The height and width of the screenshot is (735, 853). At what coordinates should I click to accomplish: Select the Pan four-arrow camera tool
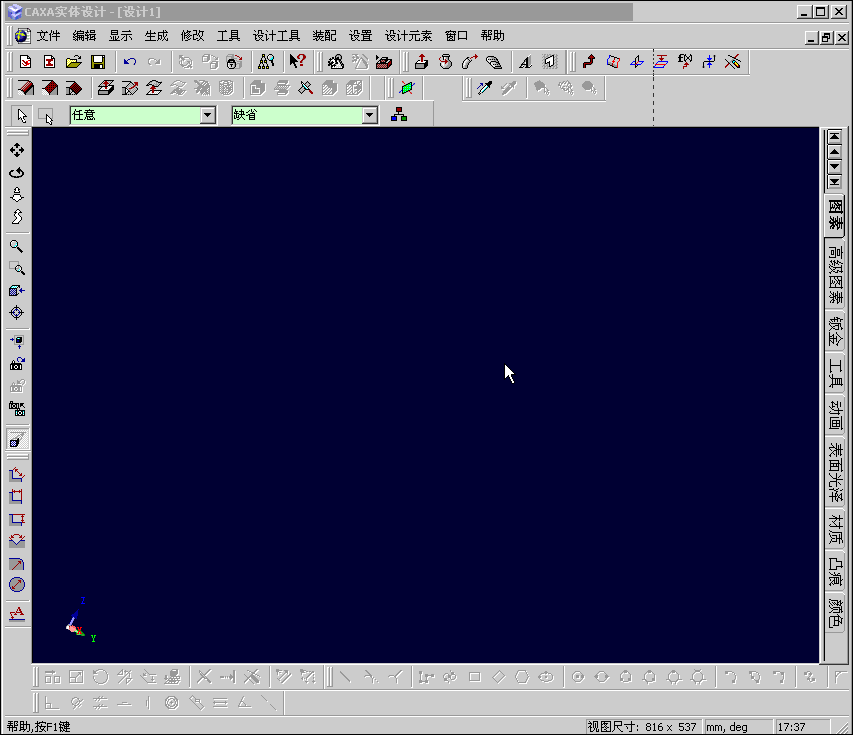(17, 150)
